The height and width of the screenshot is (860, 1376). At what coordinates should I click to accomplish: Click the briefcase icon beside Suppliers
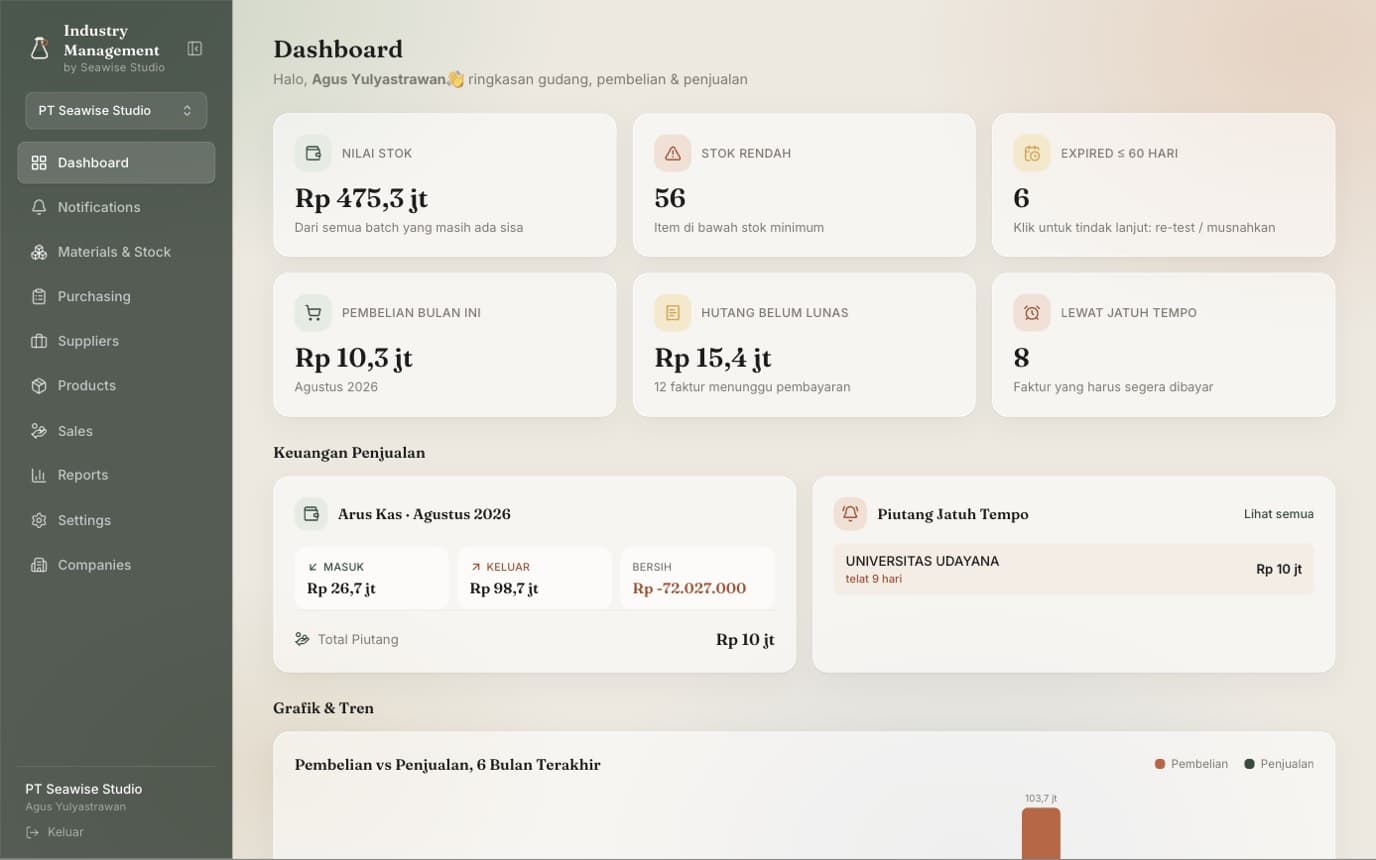pyautogui.click(x=39, y=341)
